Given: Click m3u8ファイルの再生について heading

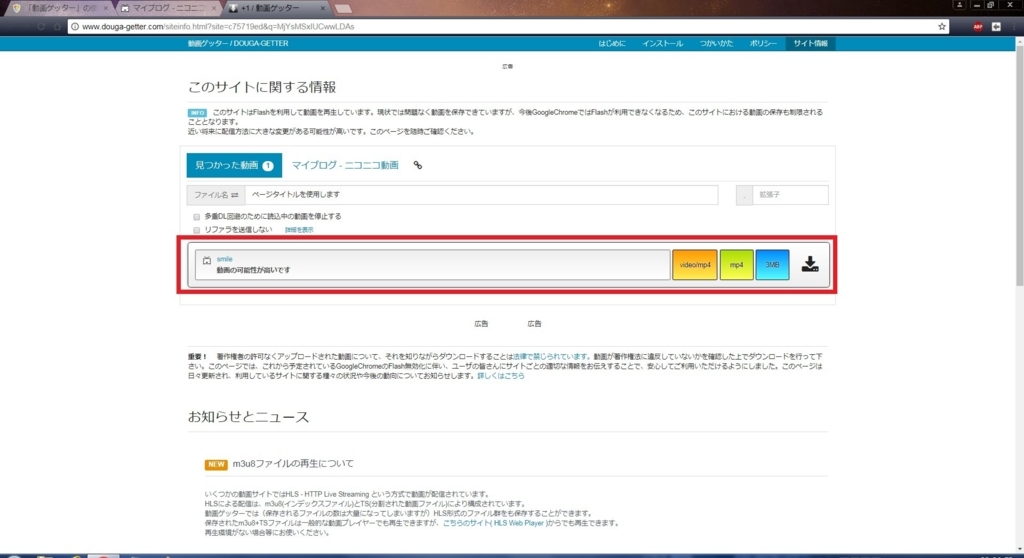Looking at the screenshot, I should pos(293,463).
